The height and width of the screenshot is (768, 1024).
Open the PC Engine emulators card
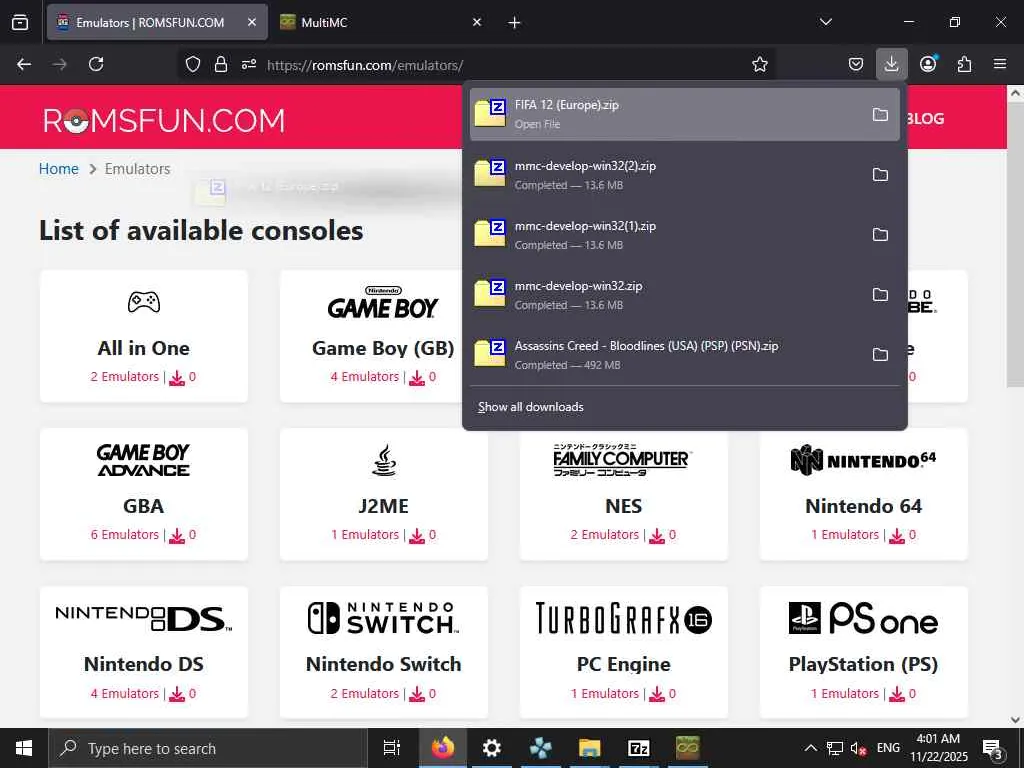click(624, 652)
